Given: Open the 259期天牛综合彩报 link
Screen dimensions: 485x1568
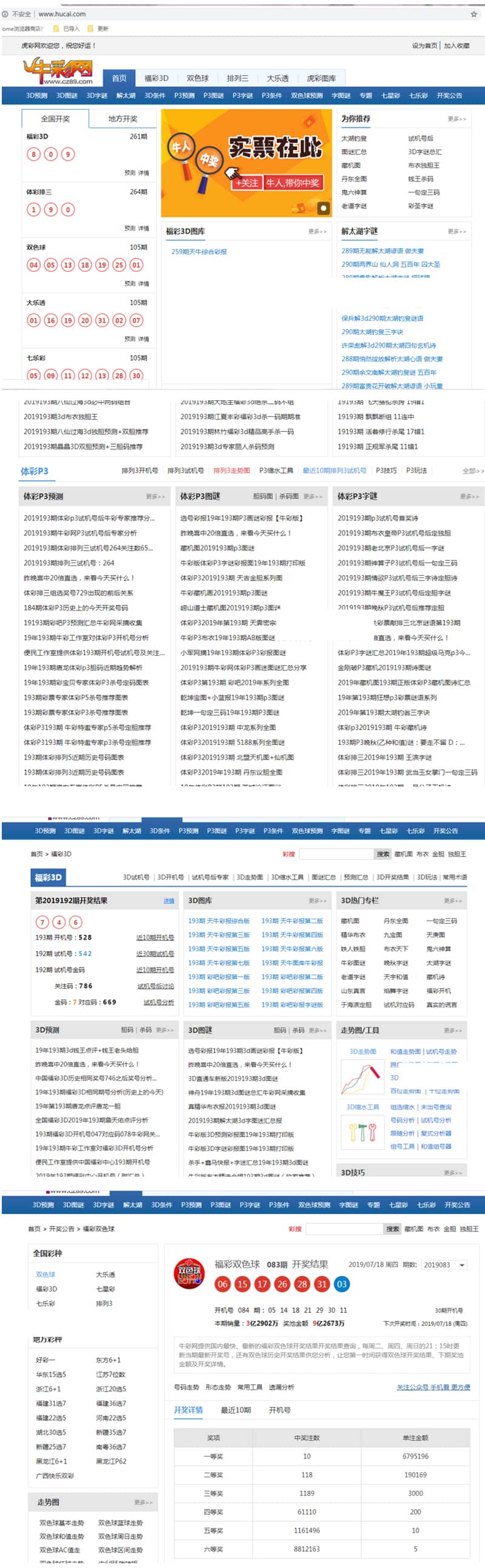Looking at the screenshot, I should 199,251.
